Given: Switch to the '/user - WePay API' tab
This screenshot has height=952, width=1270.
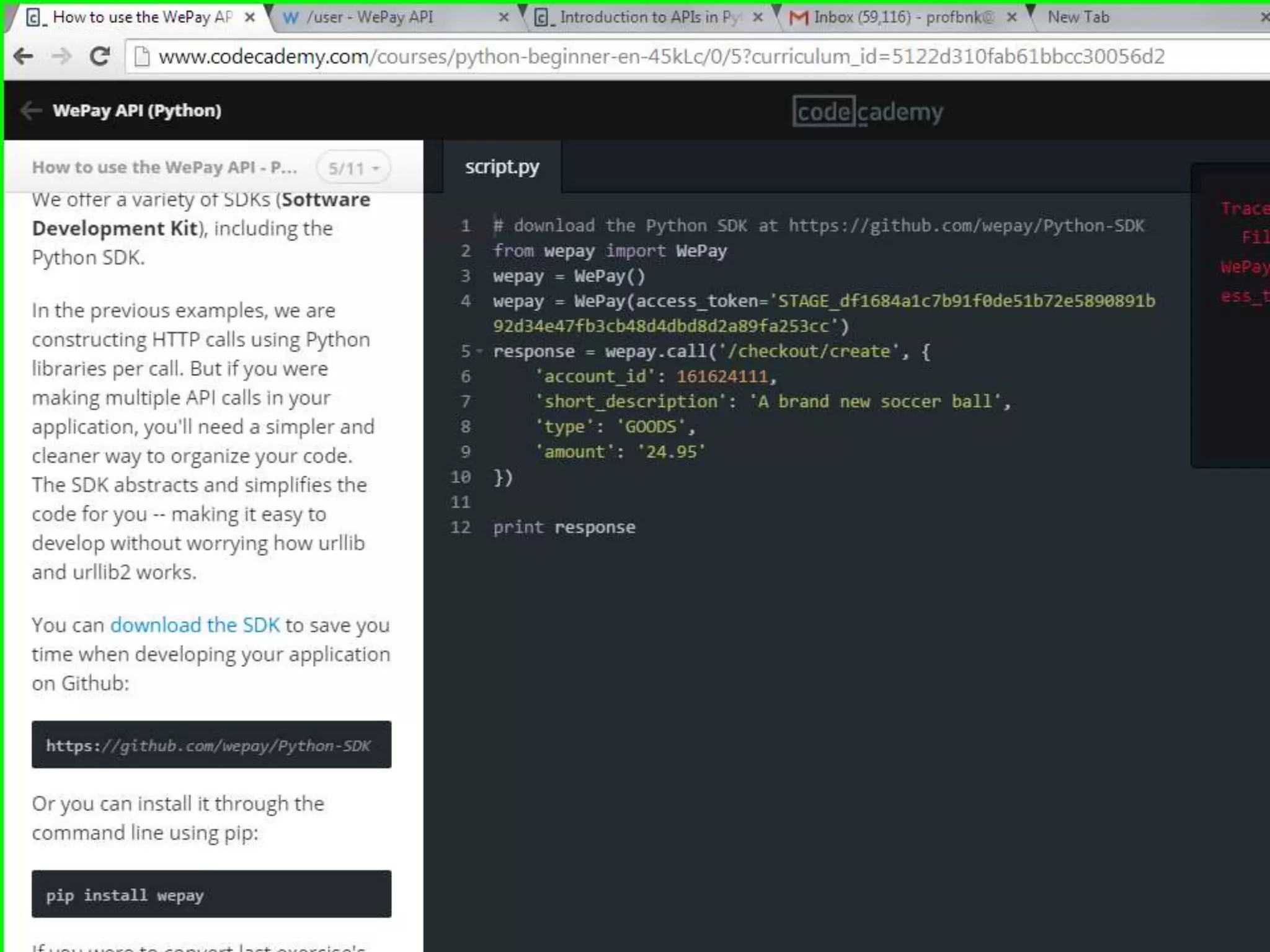Looking at the screenshot, I should tap(396, 17).
